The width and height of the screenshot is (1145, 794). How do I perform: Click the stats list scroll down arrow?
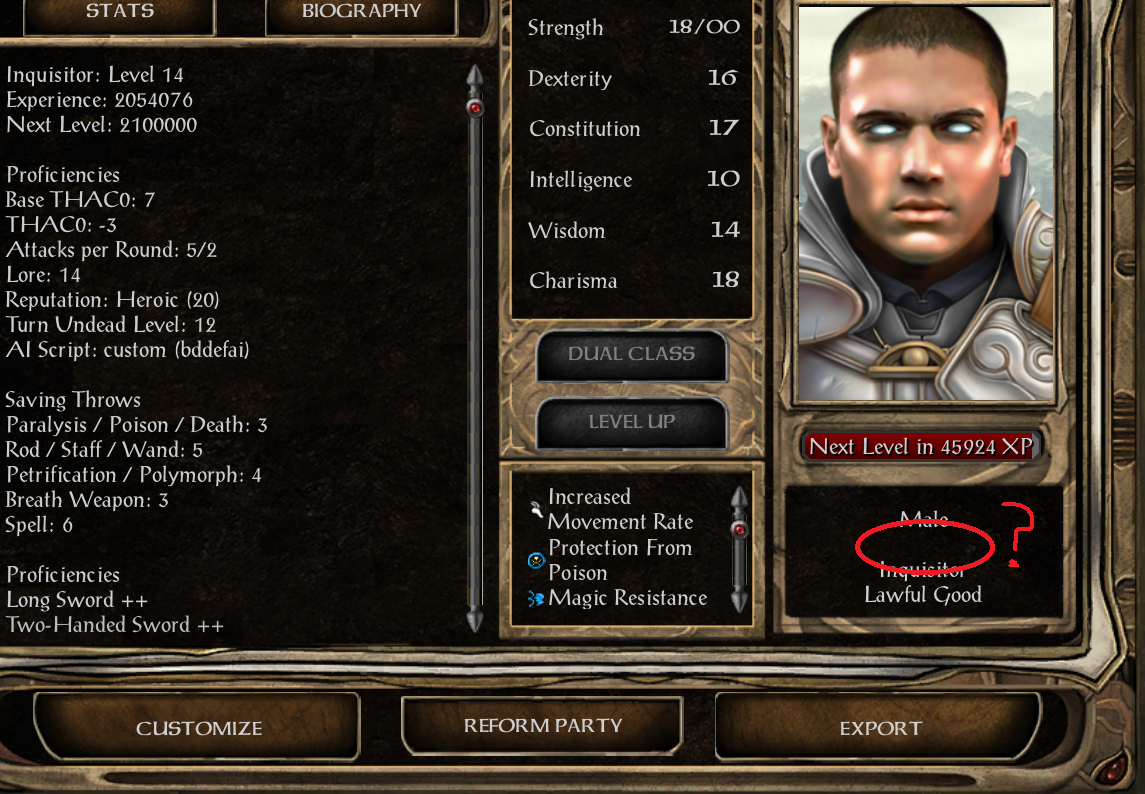click(x=475, y=618)
